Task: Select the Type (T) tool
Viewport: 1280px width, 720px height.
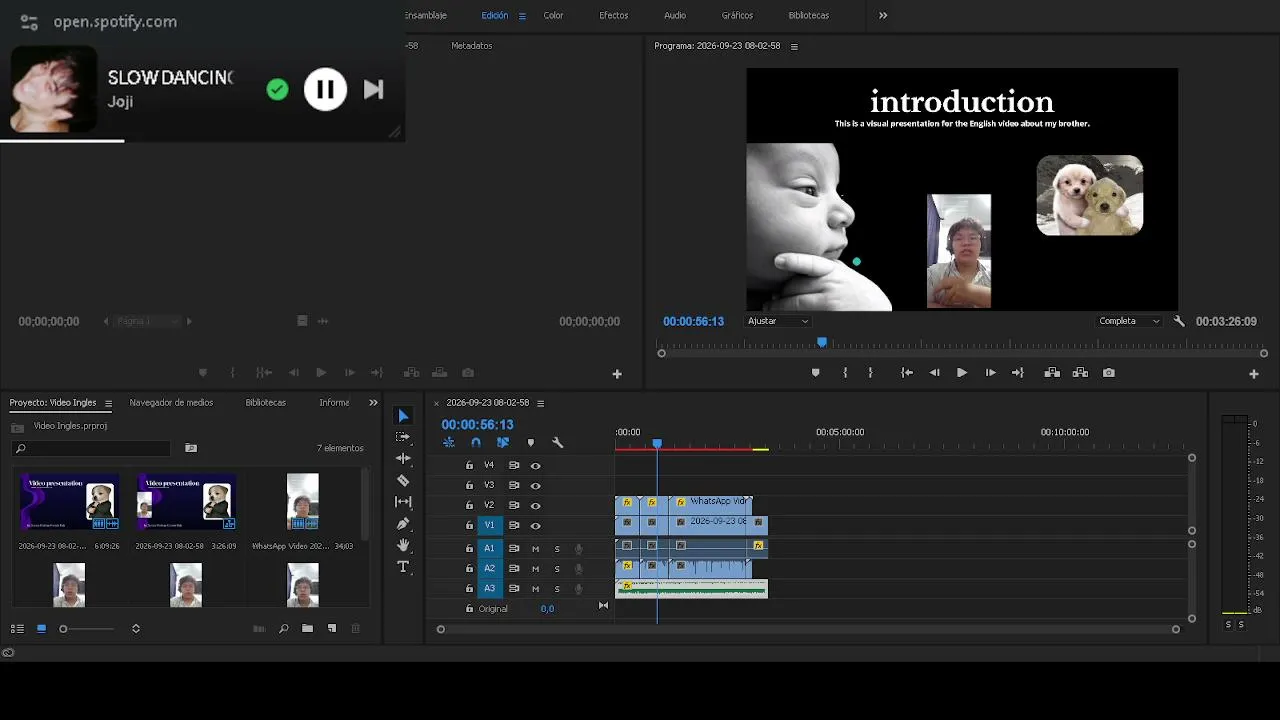Action: click(x=403, y=567)
